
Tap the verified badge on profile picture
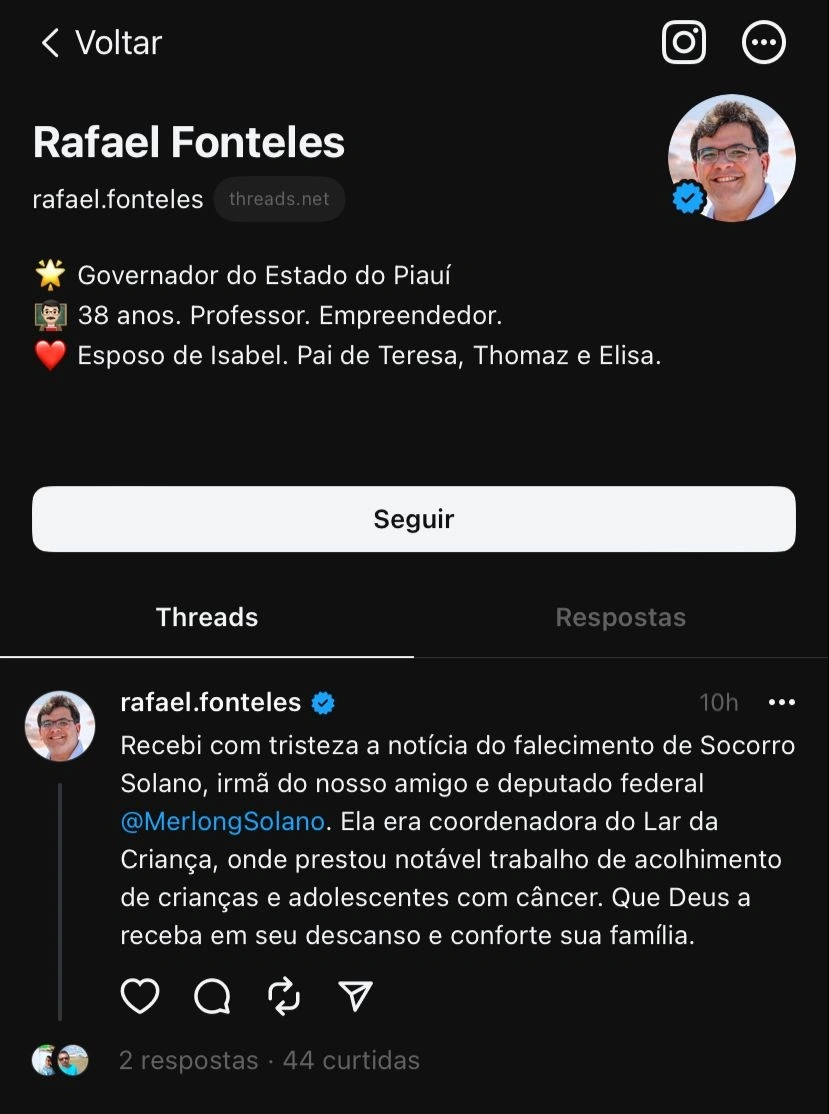(688, 199)
